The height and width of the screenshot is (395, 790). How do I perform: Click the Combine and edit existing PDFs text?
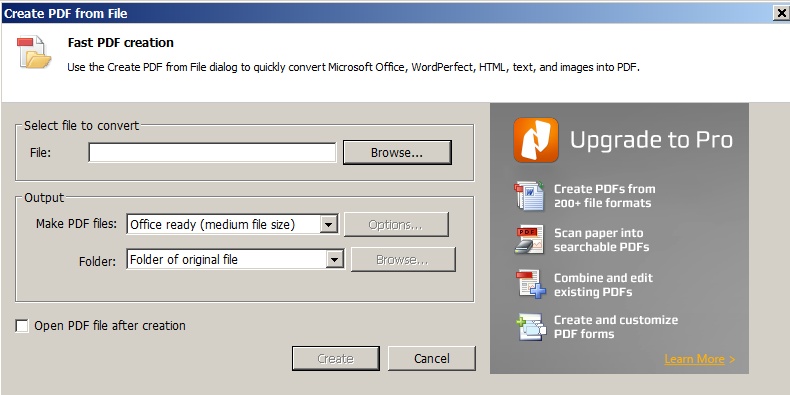tap(603, 285)
